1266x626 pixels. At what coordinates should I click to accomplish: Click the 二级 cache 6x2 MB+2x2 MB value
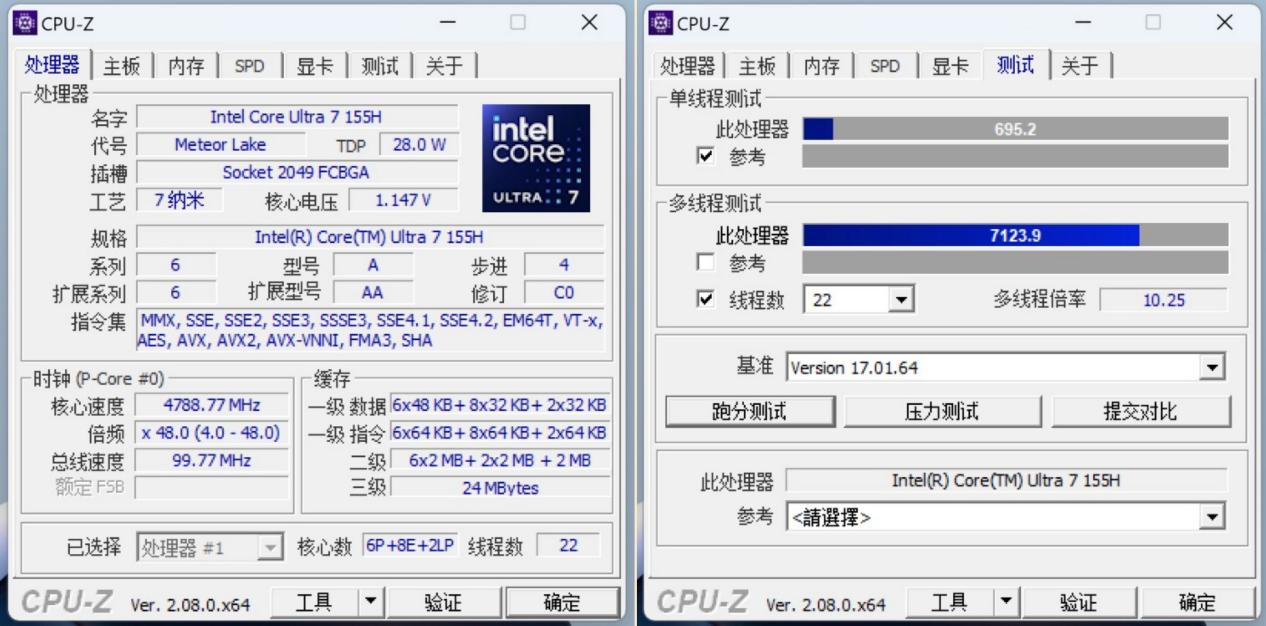(x=500, y=460)
